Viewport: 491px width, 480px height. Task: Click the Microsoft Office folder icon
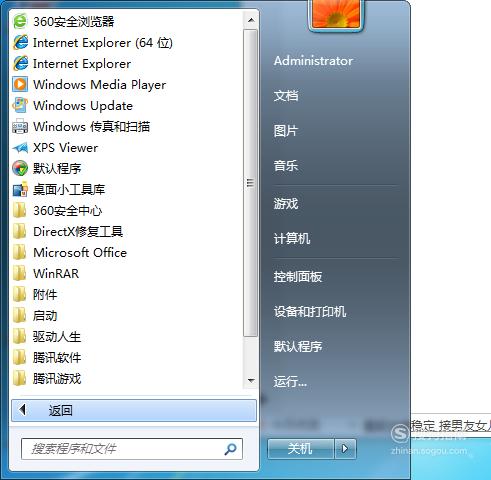(20, 252)
